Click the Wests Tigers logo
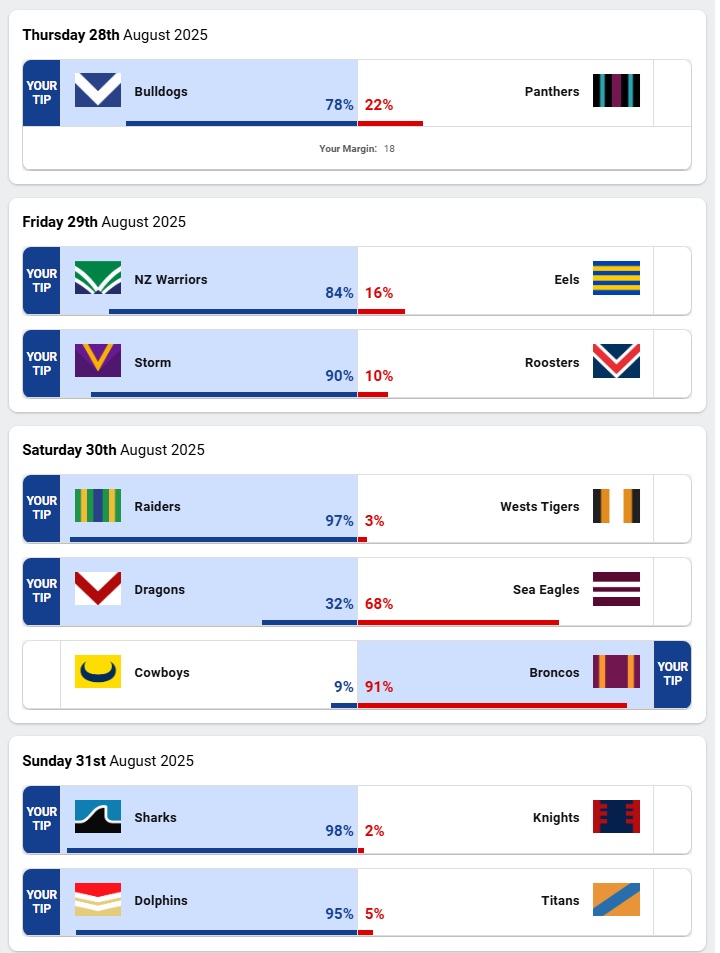Viewport: 720px width, 953px height. [616, 505]
